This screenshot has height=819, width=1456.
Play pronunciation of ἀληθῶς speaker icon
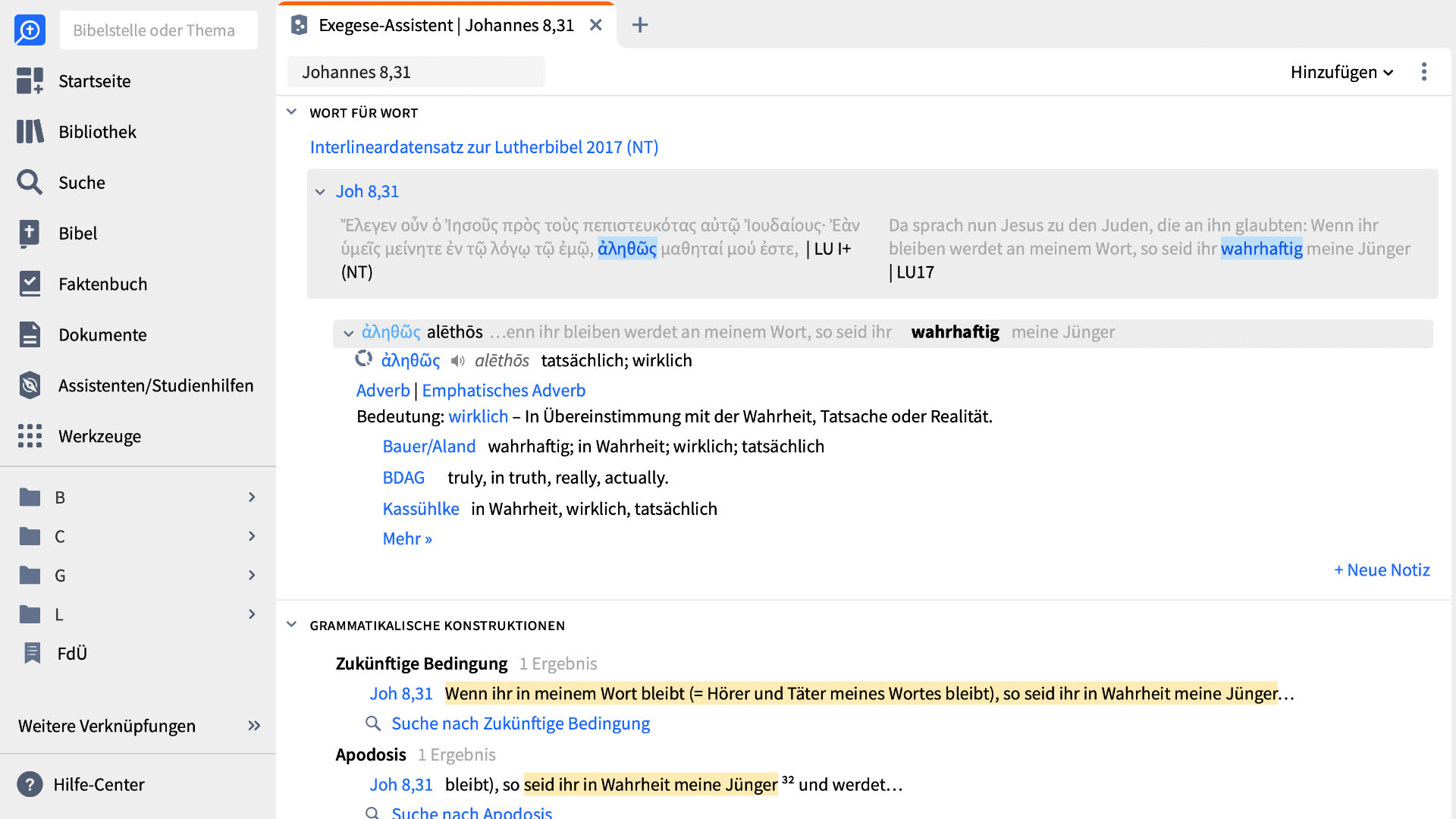click(457, 361)
